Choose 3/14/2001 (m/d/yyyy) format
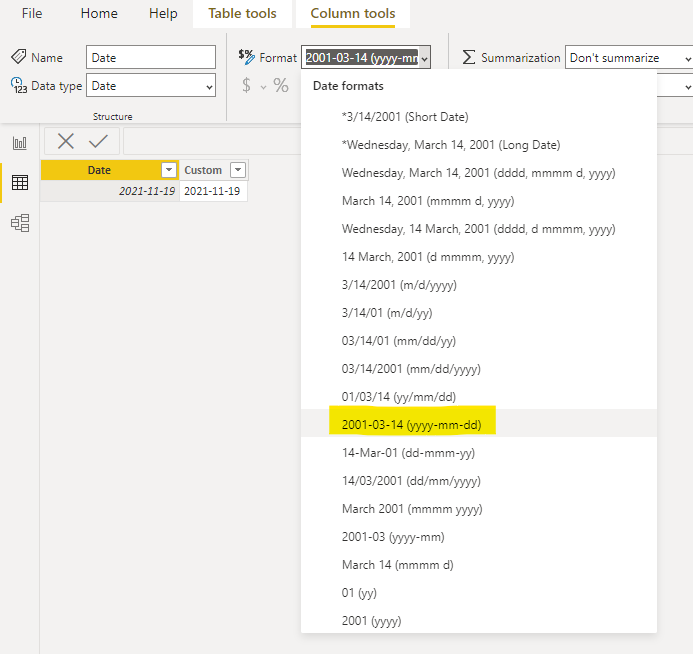Viewport: 693px width, 654px height. (479, 285)
